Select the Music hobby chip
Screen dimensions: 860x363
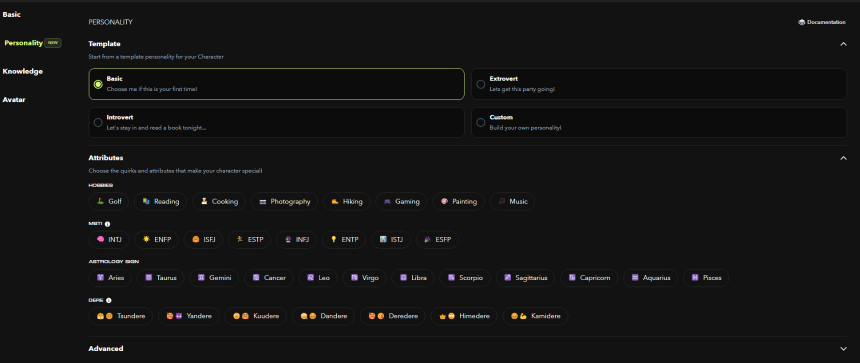pos(512,201)
